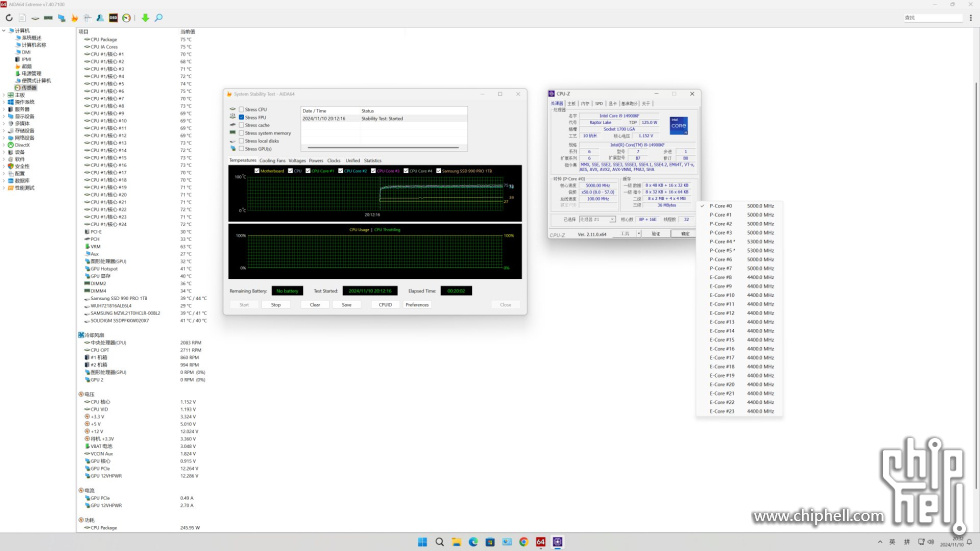Screen dimensions: 980x551
Task: Switch to CPU-Z taskbar icon
Action: pos(558,542)
